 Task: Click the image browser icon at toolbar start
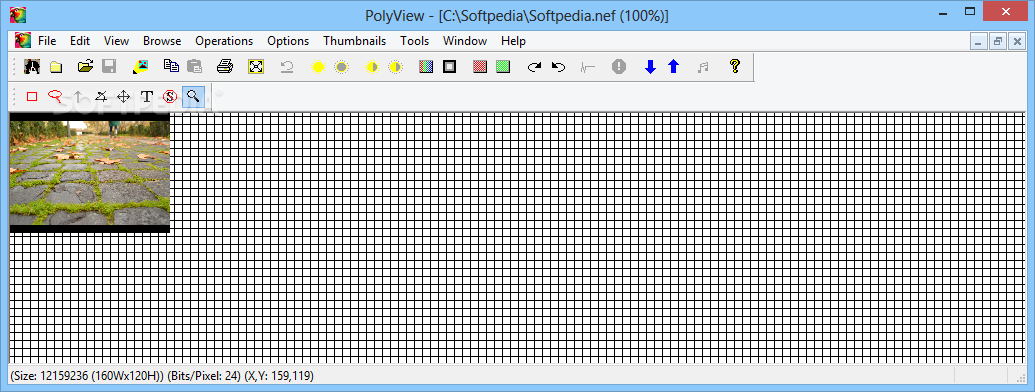[31, 66]
